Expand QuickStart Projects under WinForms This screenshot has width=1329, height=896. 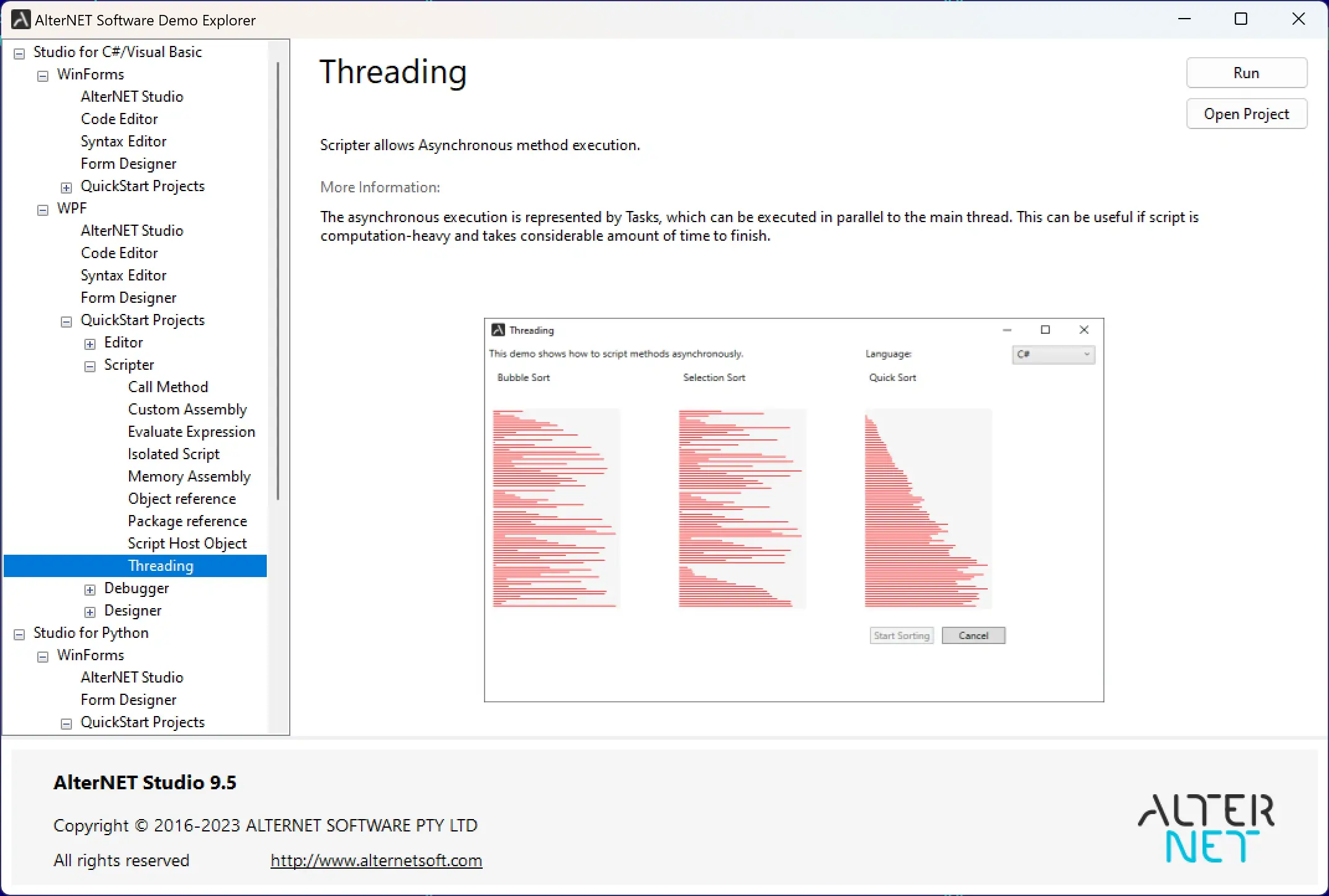coord(66,187)
